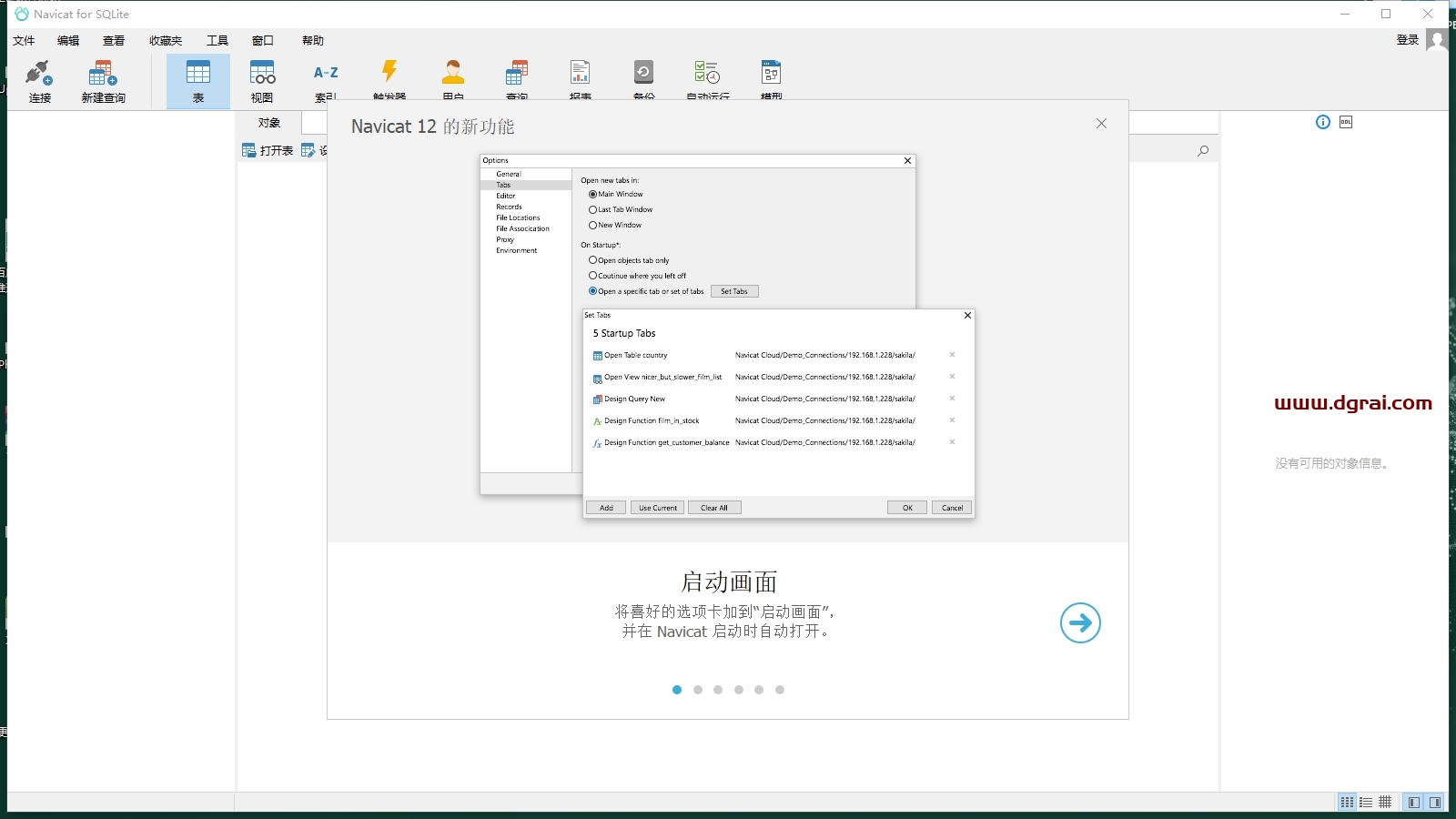Open the 视图 glasses icon in the toolbar
The image size is (1456, 819).
pyautogui.click(x=262, y=73)
